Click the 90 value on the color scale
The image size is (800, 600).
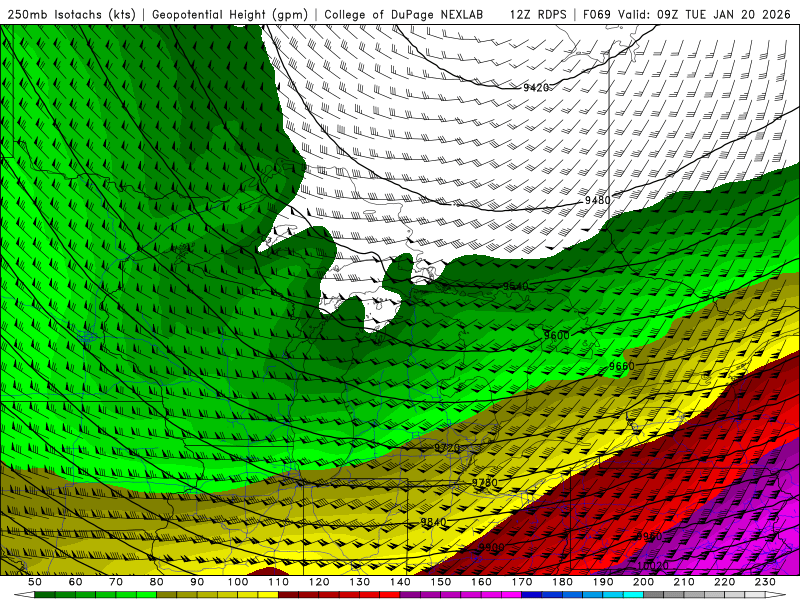click(197, 582)
